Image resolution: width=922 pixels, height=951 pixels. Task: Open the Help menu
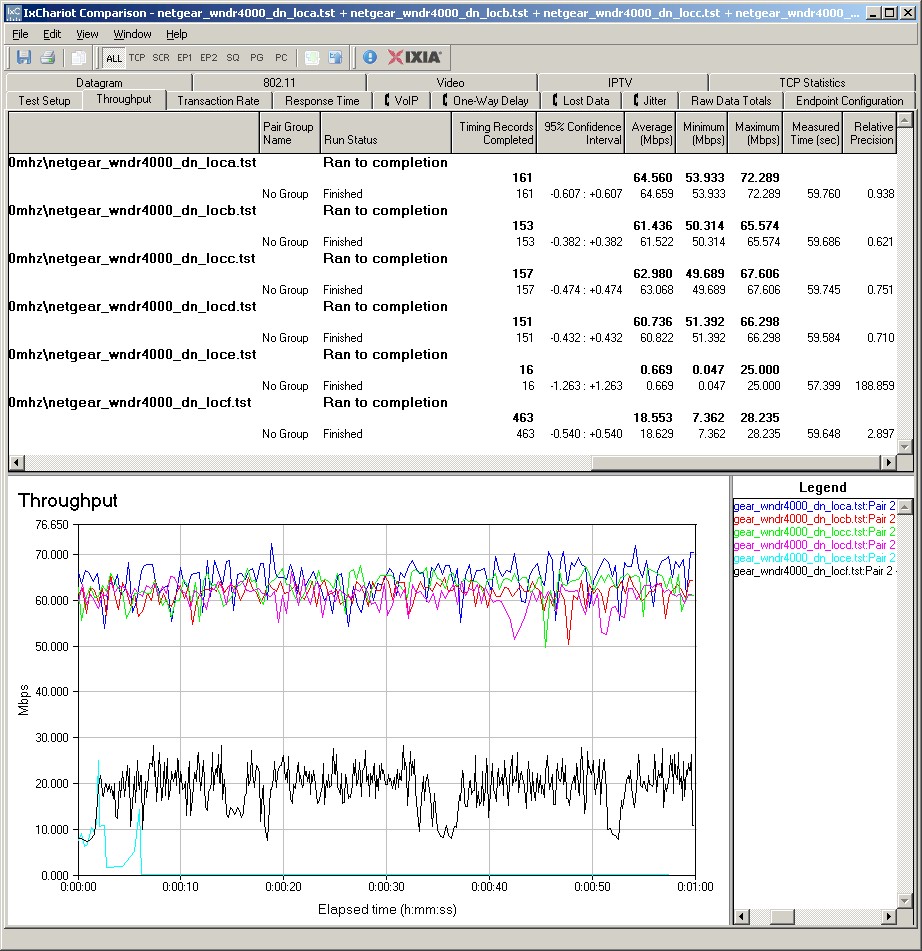point(177,34)
